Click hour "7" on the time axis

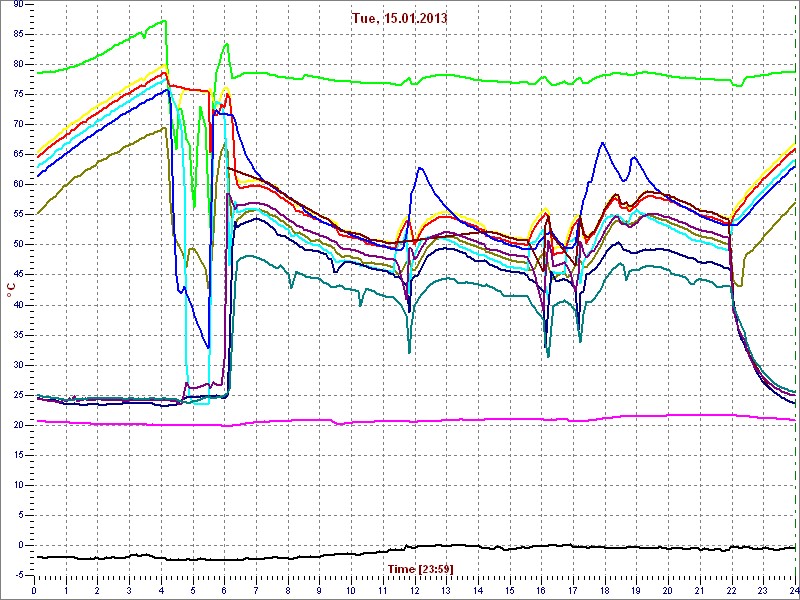256,590
